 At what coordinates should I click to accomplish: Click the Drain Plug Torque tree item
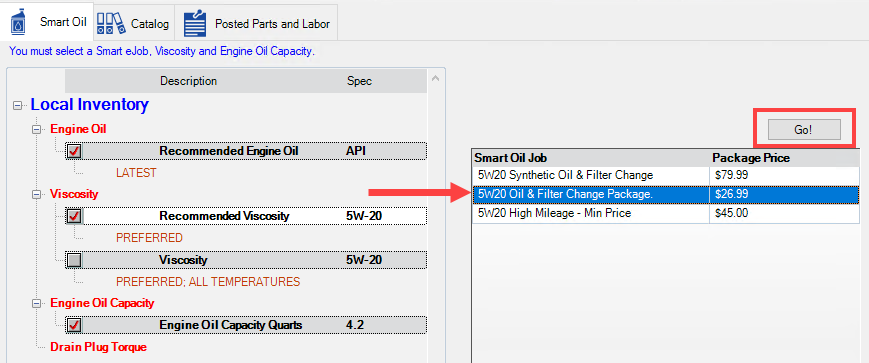[99, 347]
